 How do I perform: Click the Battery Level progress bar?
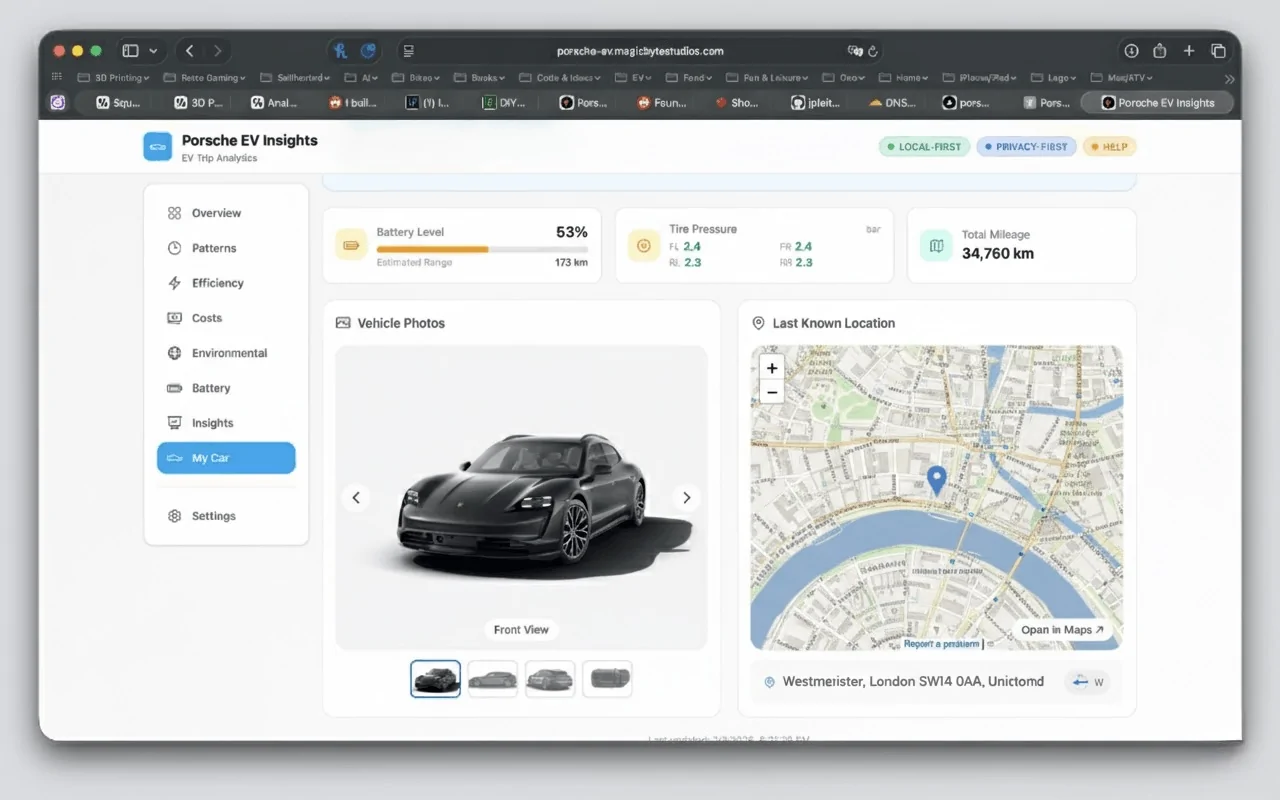pyautogui.click(x=482, y=249)
